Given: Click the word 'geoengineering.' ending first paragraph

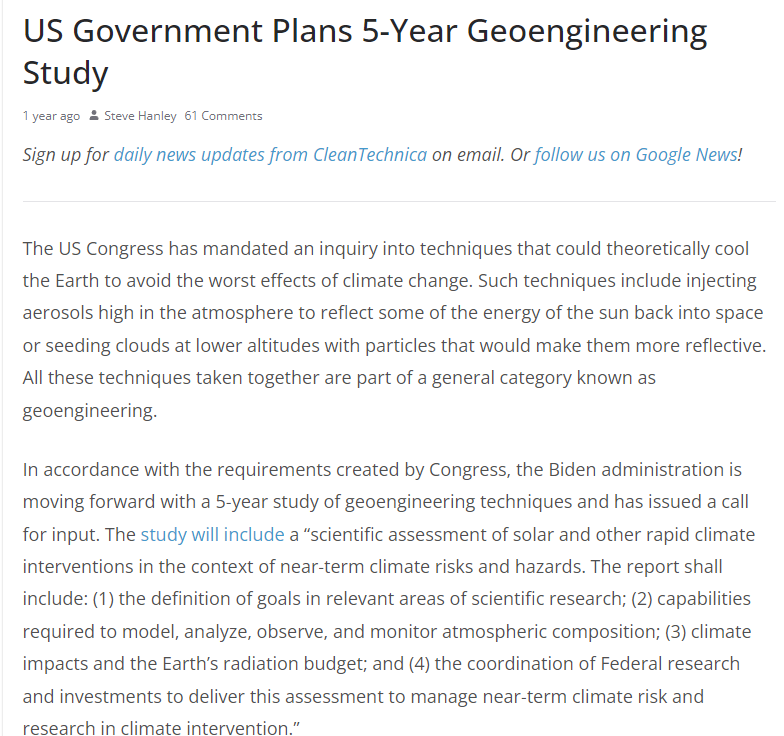Looking at the screenshot, I should point(90,411).
